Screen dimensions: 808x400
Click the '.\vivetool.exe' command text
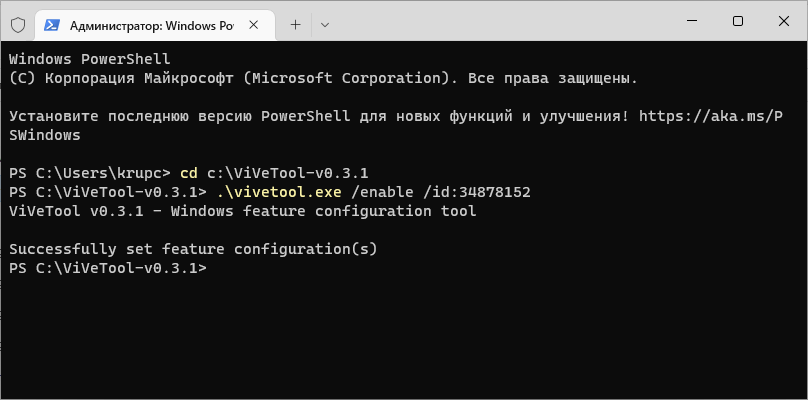coord(279,192)
